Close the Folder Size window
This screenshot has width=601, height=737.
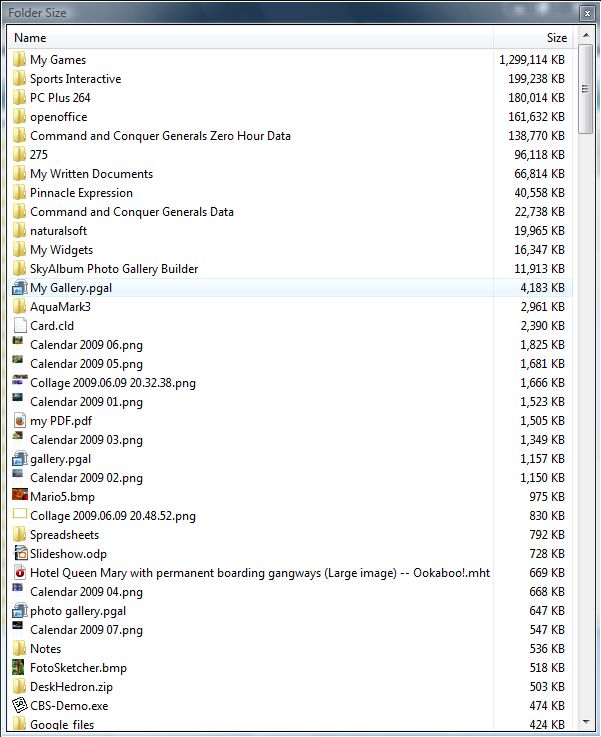click(x=587, y=13)
